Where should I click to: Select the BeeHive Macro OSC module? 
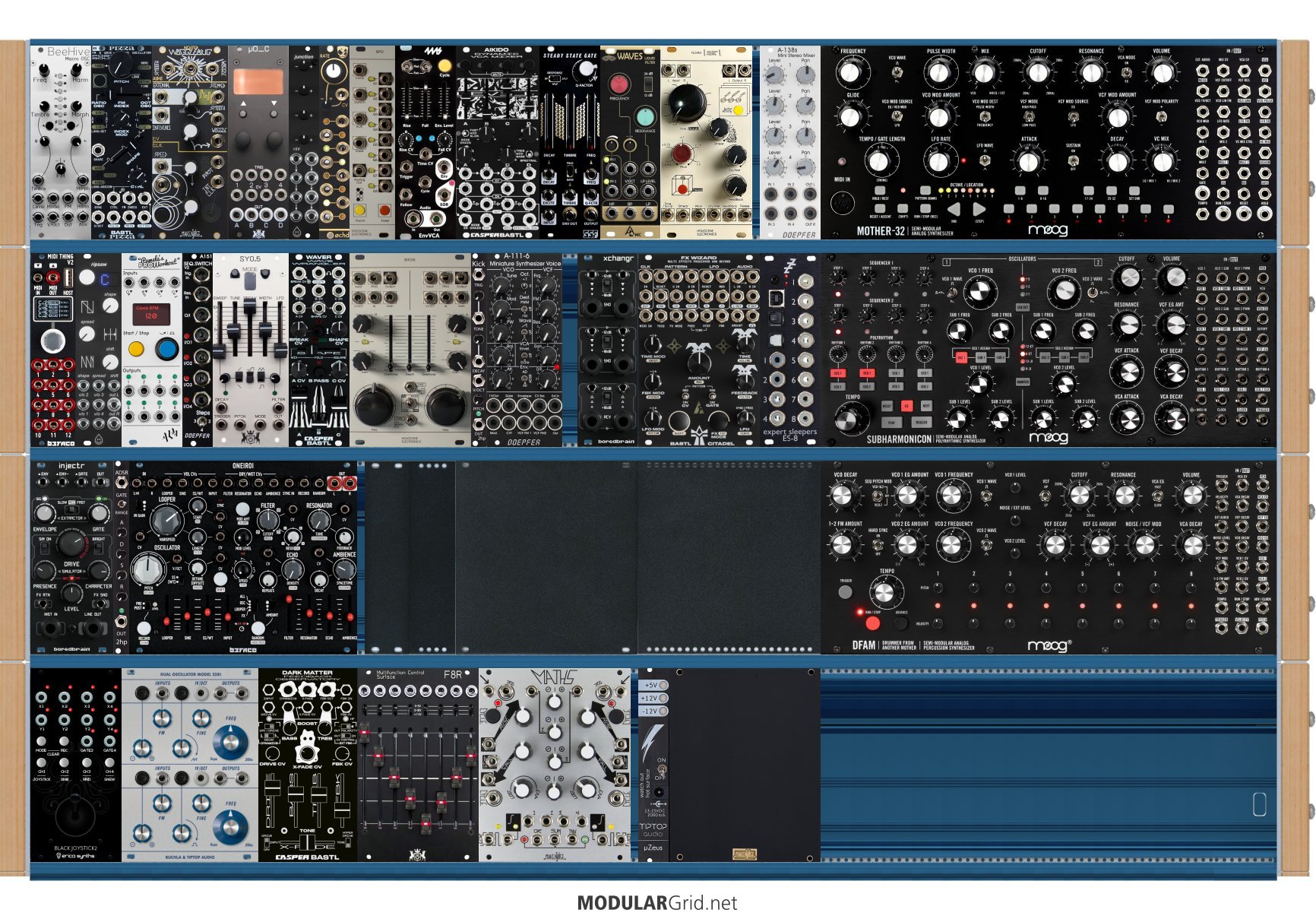point(60,142)
